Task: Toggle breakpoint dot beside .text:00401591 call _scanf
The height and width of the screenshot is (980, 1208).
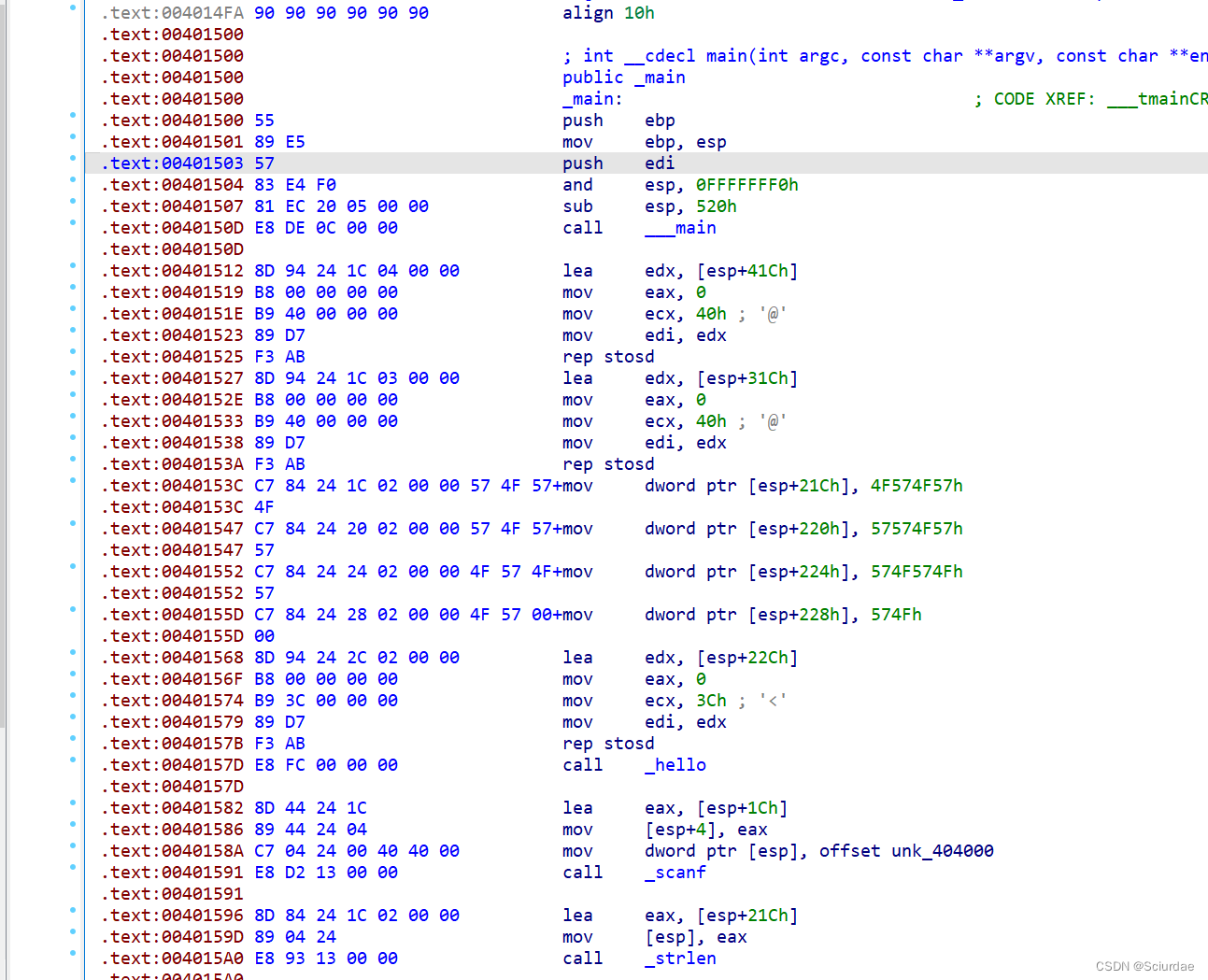Action: point(73,867)
